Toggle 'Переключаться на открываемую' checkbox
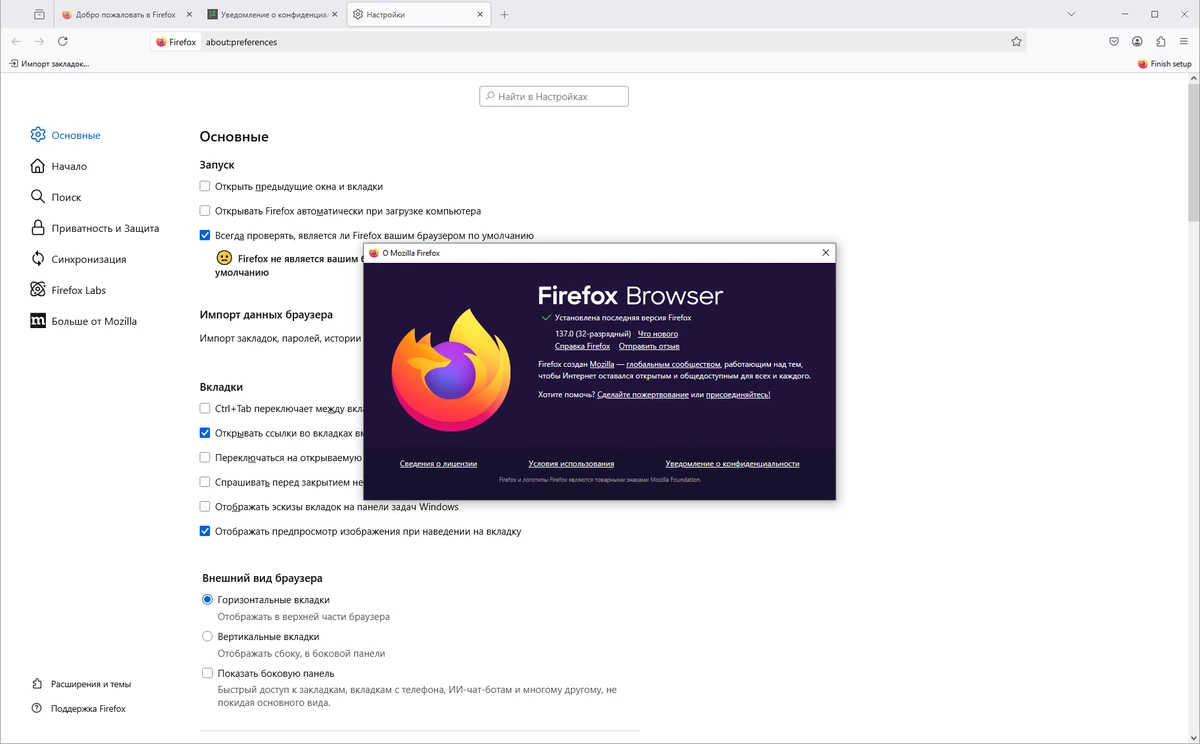This screenshot has height=744, width=1200. (x=205, y=458)
